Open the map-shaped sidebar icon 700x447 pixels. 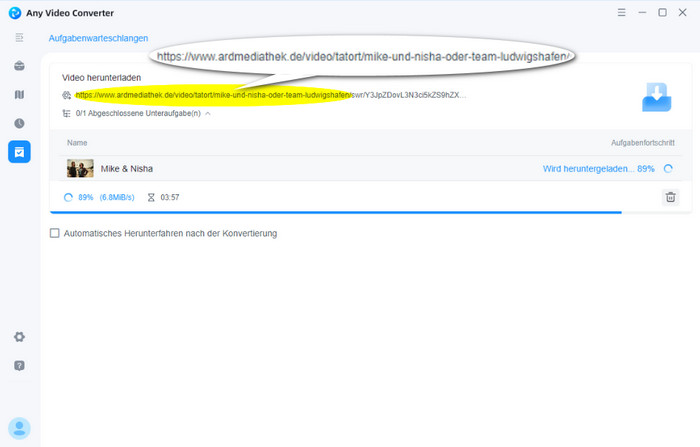19,95
